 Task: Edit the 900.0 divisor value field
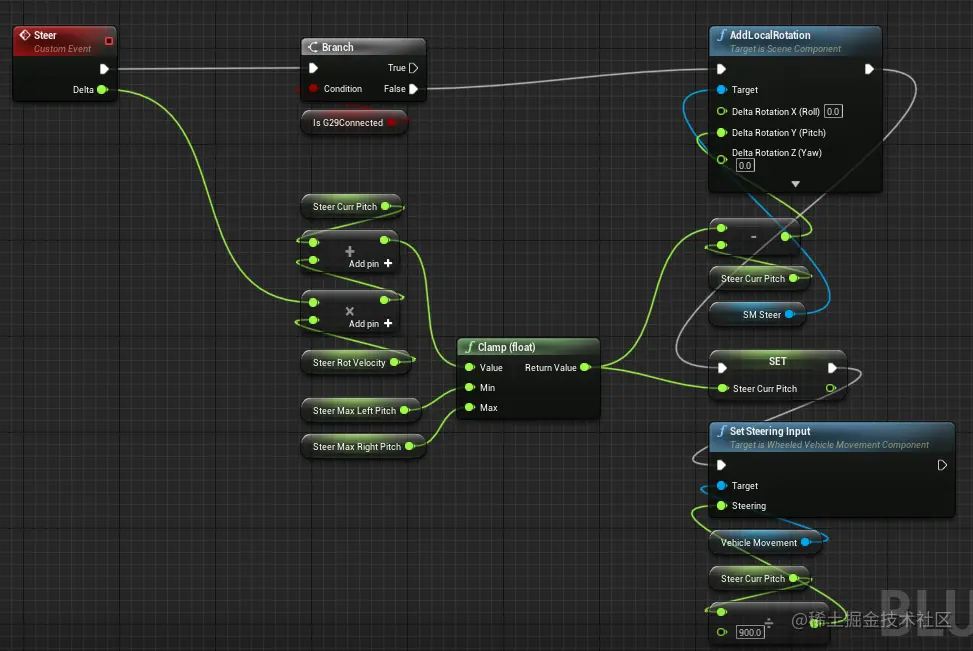coord(750,632)
